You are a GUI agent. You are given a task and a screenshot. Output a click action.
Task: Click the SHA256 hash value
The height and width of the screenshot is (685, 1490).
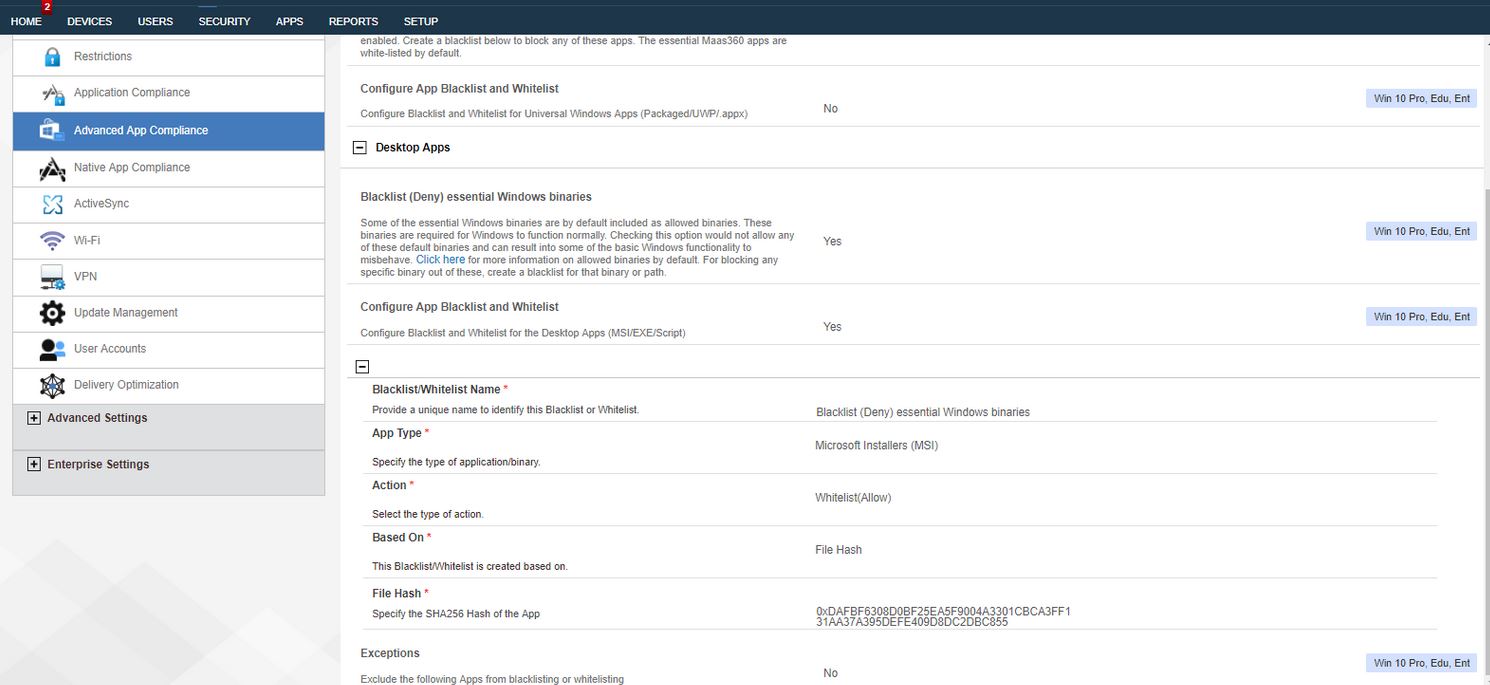(x=943, y=617)
